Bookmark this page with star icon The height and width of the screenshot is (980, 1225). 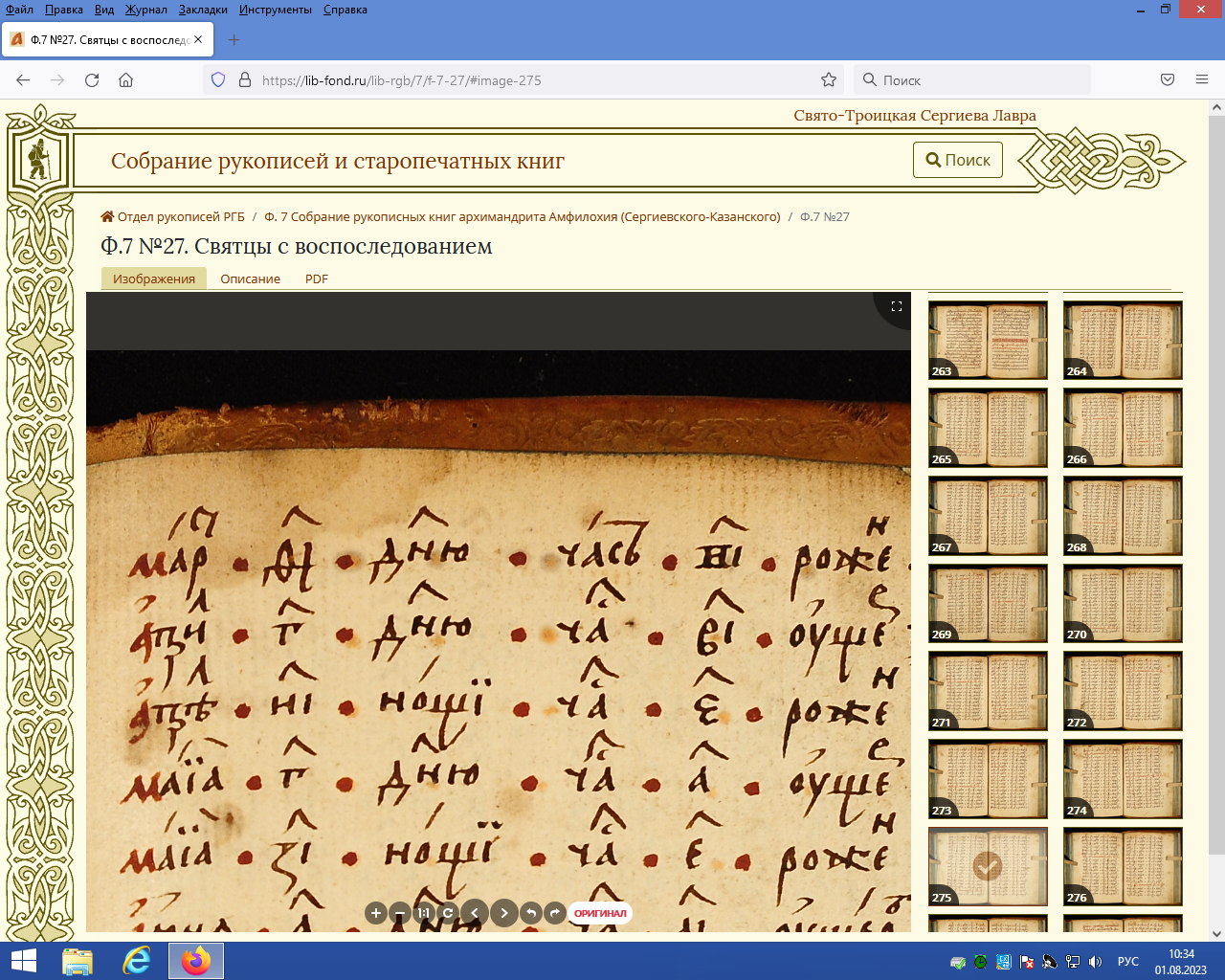coord(829,80)
